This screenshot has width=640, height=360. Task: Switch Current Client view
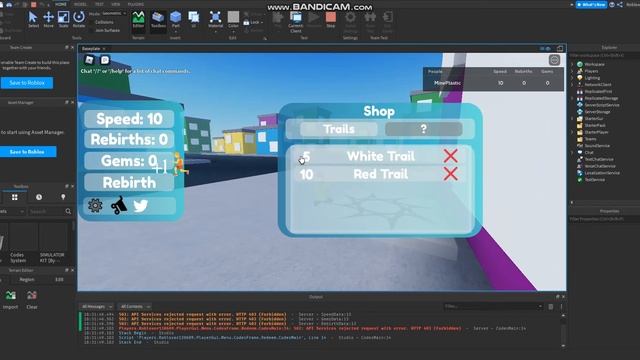[296, 22]
